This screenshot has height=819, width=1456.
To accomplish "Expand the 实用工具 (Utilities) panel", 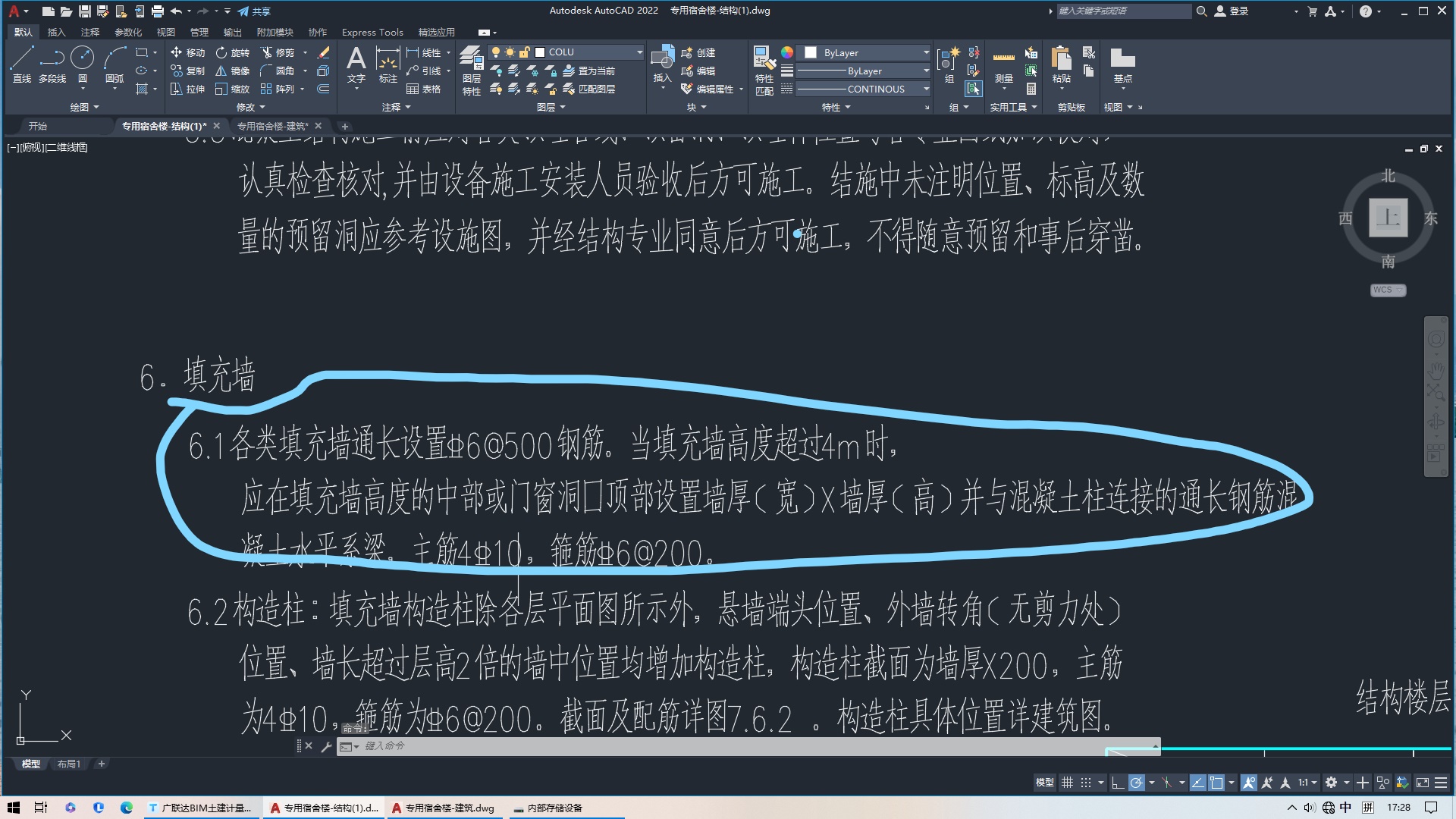I will click(x=1013, y=107).
